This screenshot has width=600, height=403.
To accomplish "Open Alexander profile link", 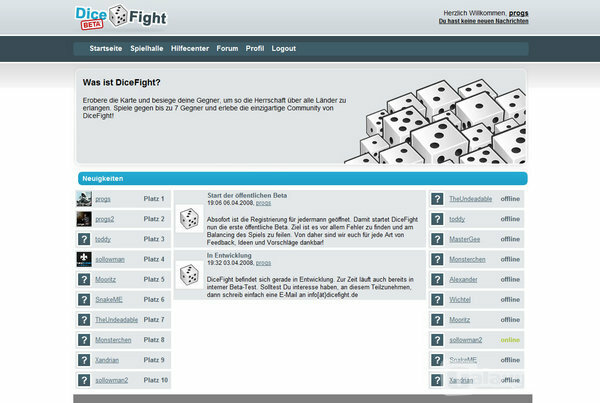I will click(x=463, y=279).
